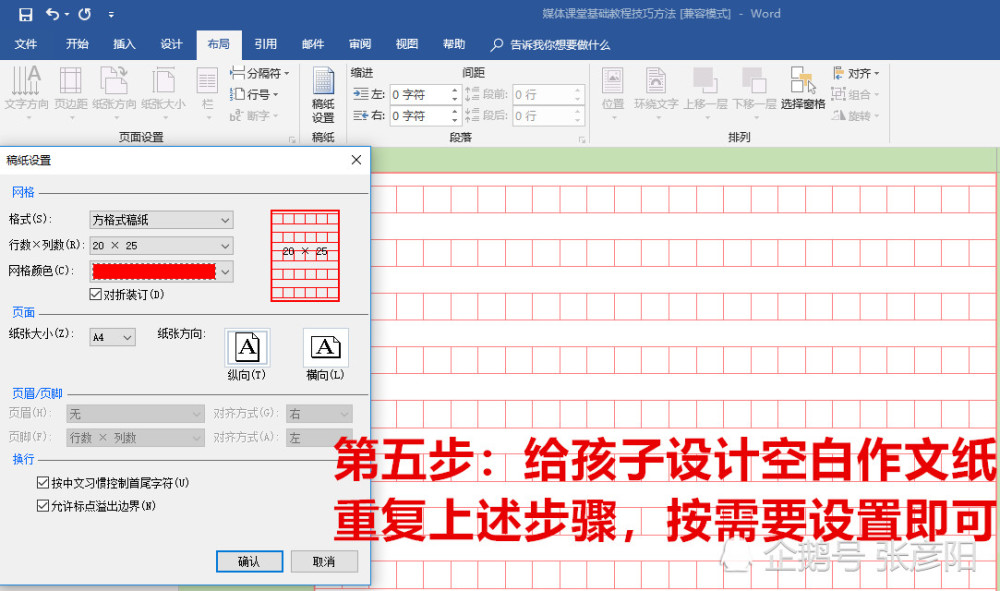Save the document using the quick-access disk icon
Viewport: 1000px width, 591px height.
[x=26, y=14]
